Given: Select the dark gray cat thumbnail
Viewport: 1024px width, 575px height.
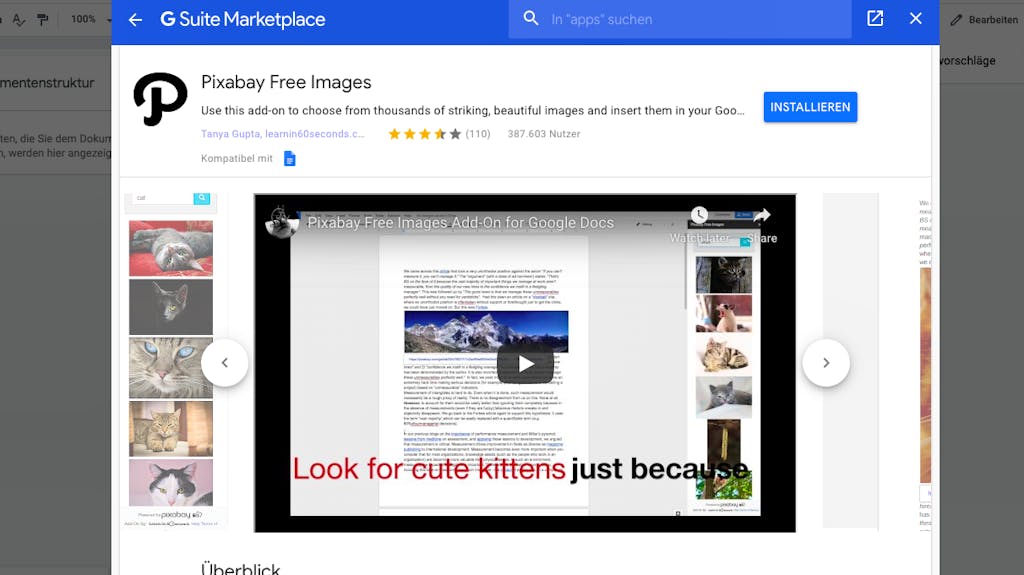Looking at the screenshot, I should point(171,307).
